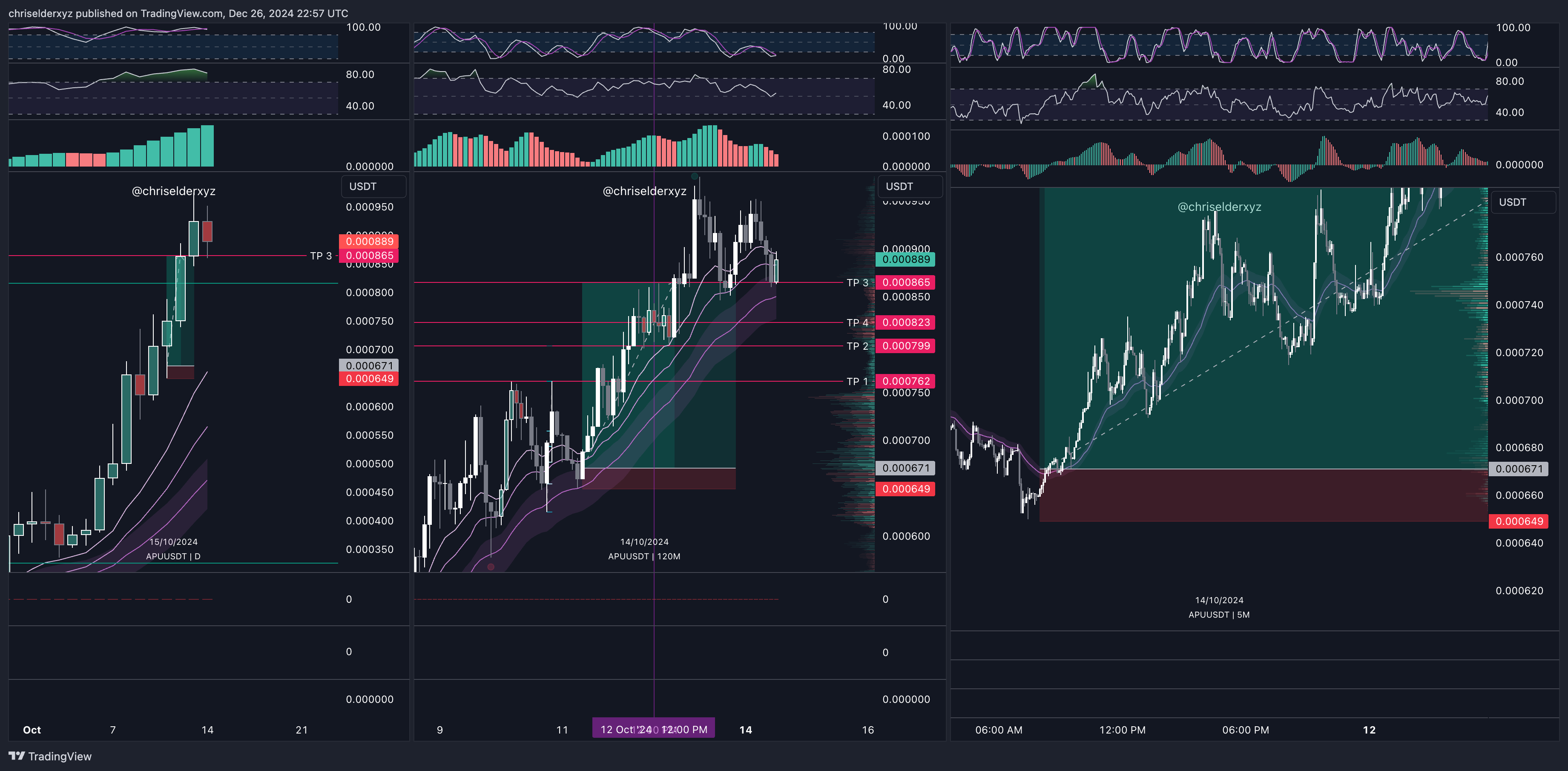Click the TP 4 price tag 0.000823
This screenshot has width=1568, height=771.
click(905, 323)
